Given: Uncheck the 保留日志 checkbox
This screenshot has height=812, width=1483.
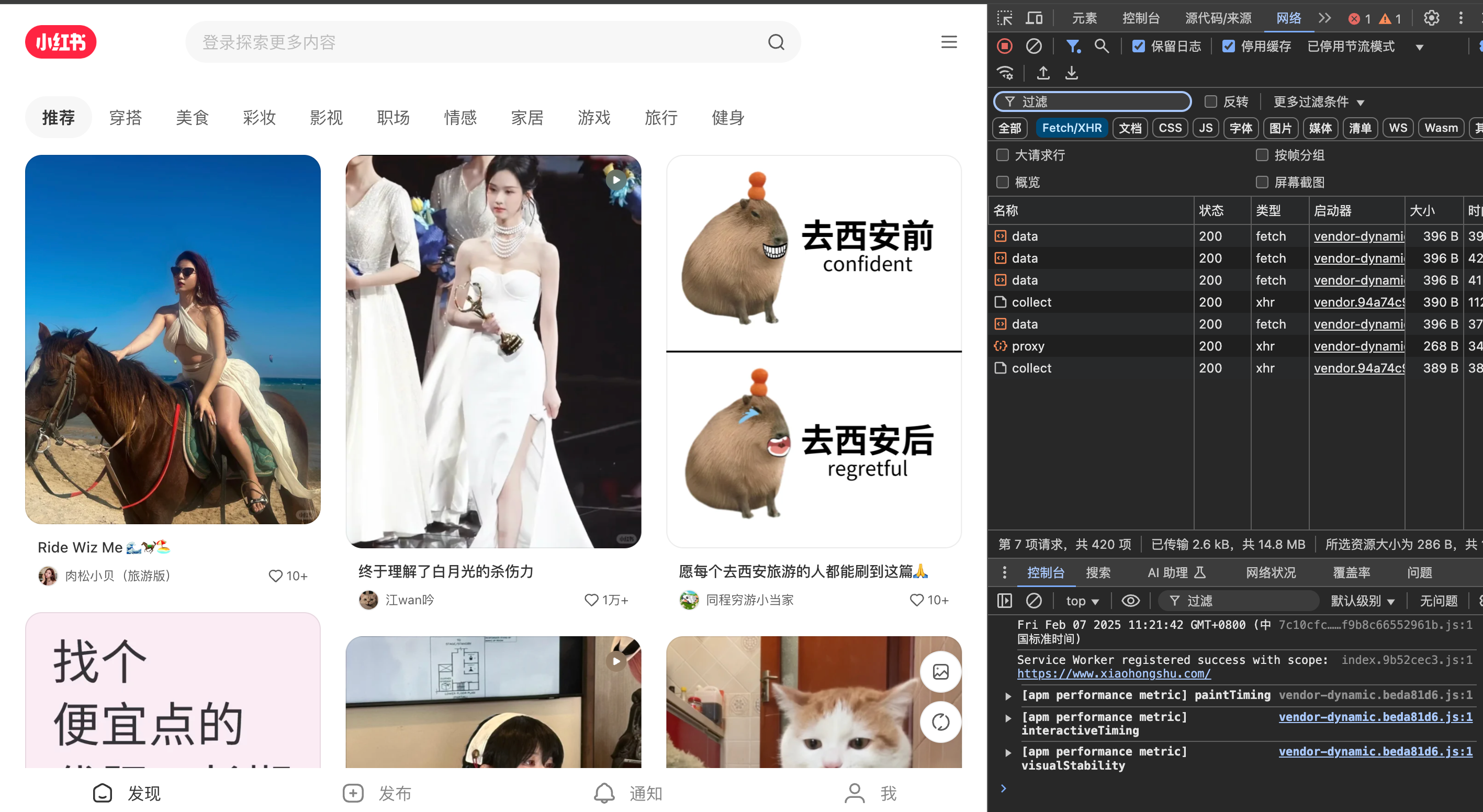Looking at the screenshot, I should [1138, 46].
